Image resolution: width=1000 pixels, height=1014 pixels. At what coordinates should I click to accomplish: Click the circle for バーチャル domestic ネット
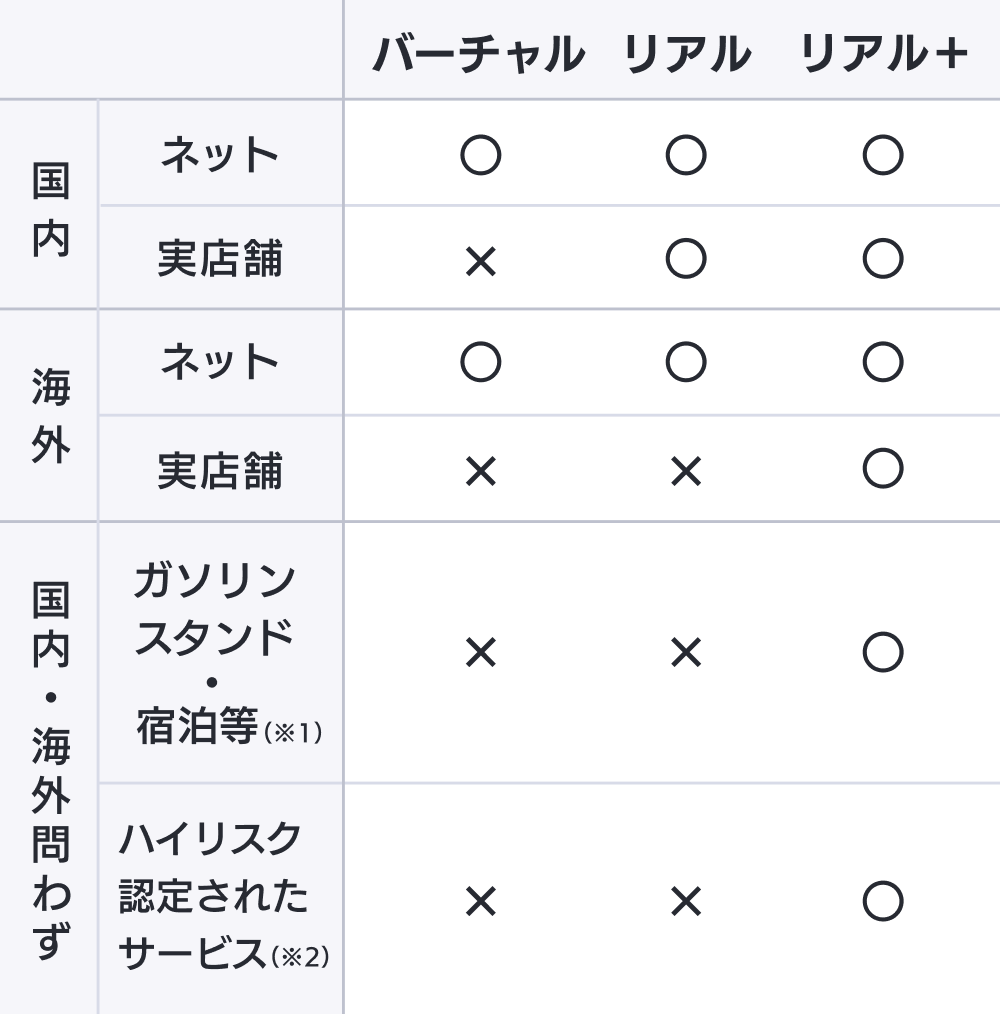click(480, 155)
